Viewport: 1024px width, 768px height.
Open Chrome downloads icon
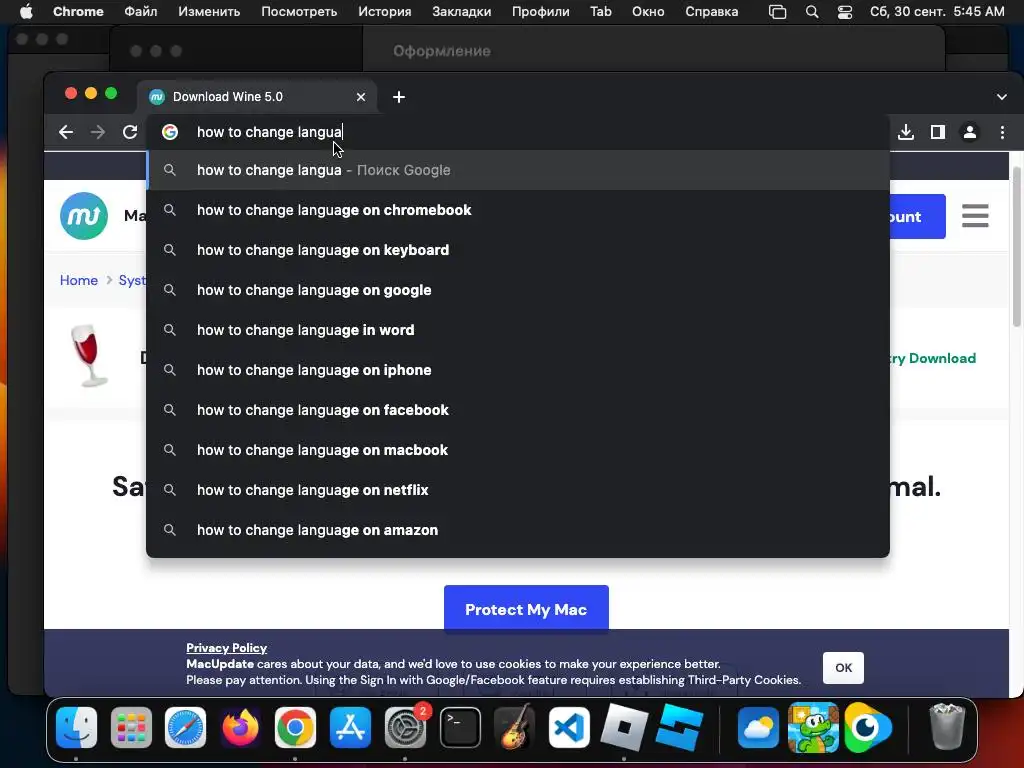coord(906,133)
